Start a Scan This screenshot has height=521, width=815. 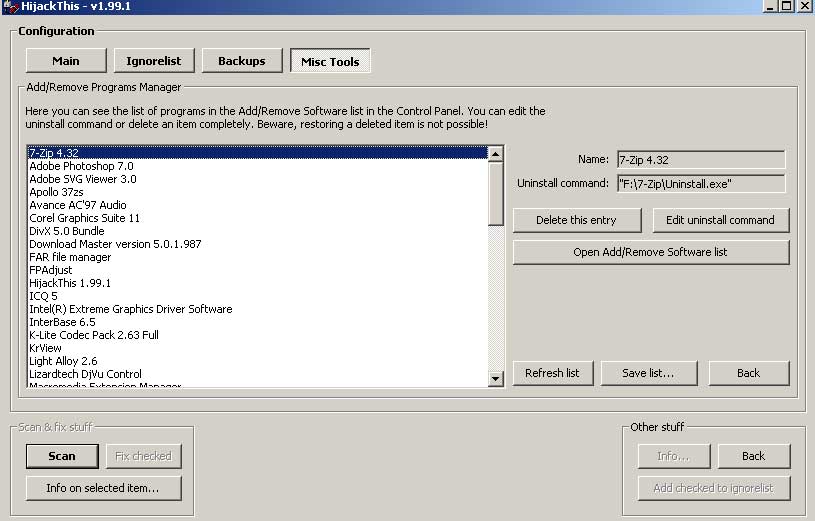pyautogui.click(x=62, y=456)
